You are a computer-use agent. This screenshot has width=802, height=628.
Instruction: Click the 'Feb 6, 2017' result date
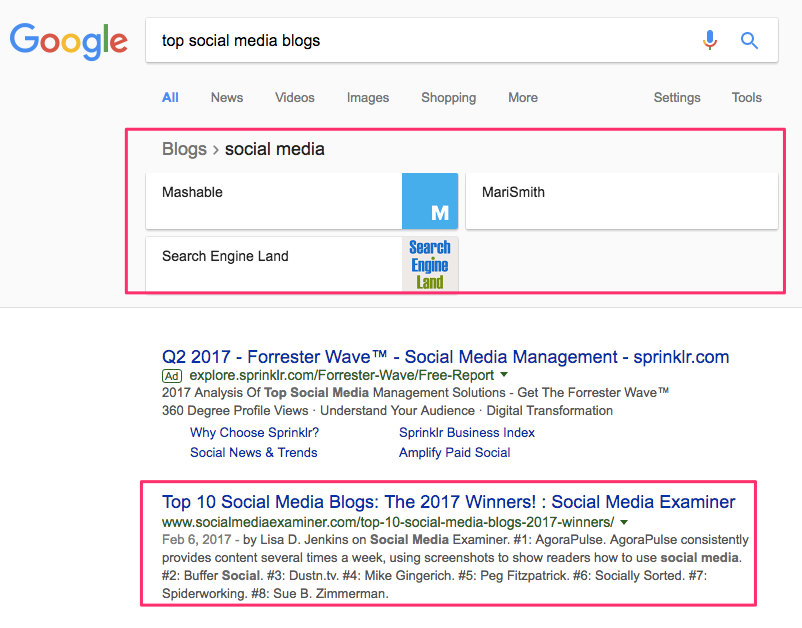[x=196, y=540]
